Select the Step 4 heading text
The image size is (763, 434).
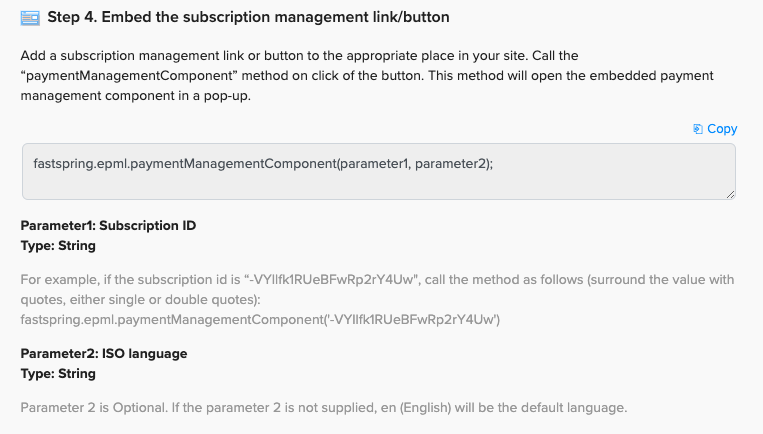tap(248, 17)
